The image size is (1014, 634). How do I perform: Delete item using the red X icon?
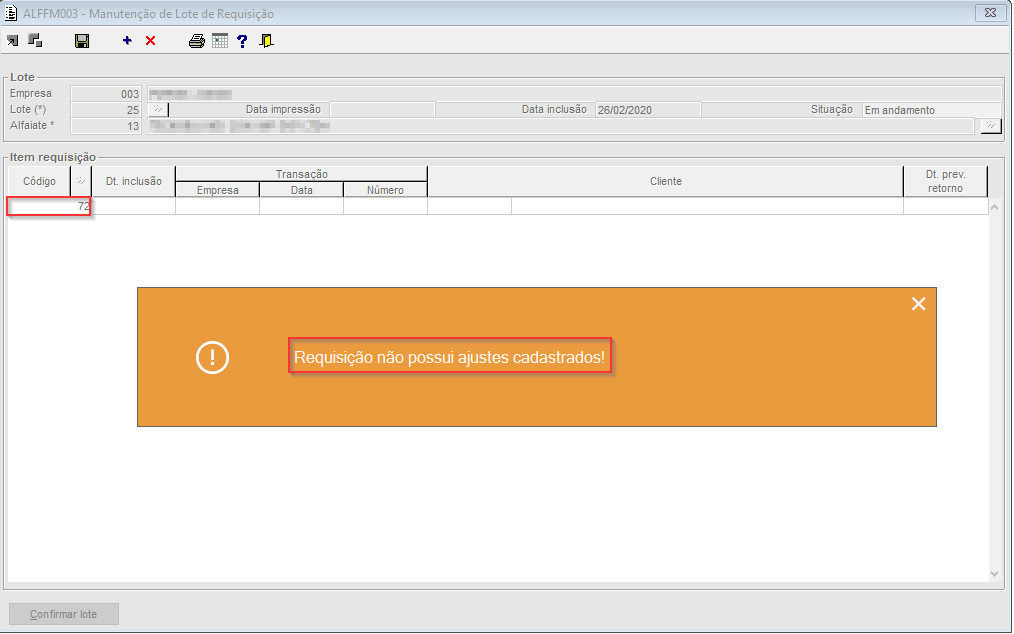click(x=151, y=41)
